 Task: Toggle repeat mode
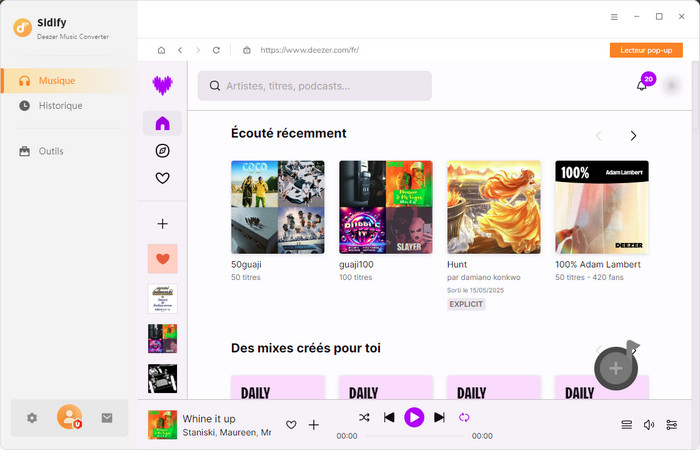click(464, 417)
